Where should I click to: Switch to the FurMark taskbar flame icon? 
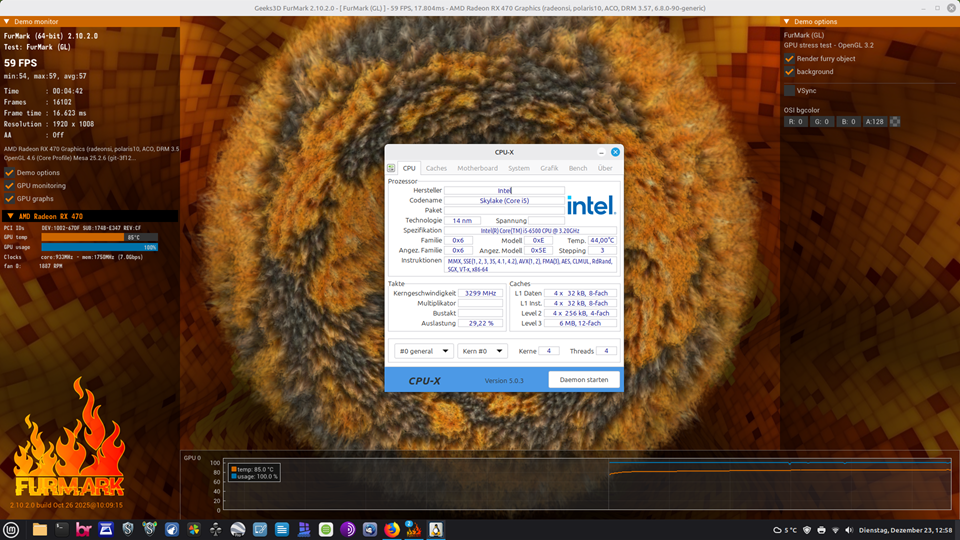point(413,529)
